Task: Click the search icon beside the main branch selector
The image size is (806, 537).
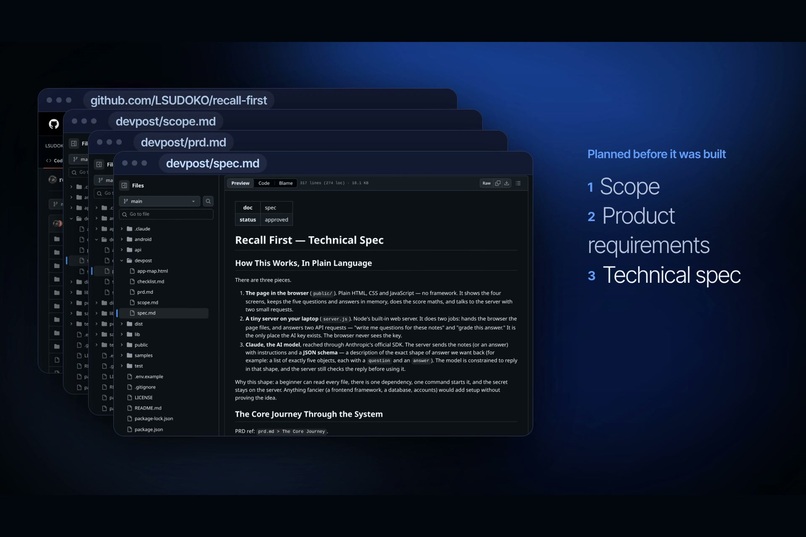Action: [x=208, y=201]
